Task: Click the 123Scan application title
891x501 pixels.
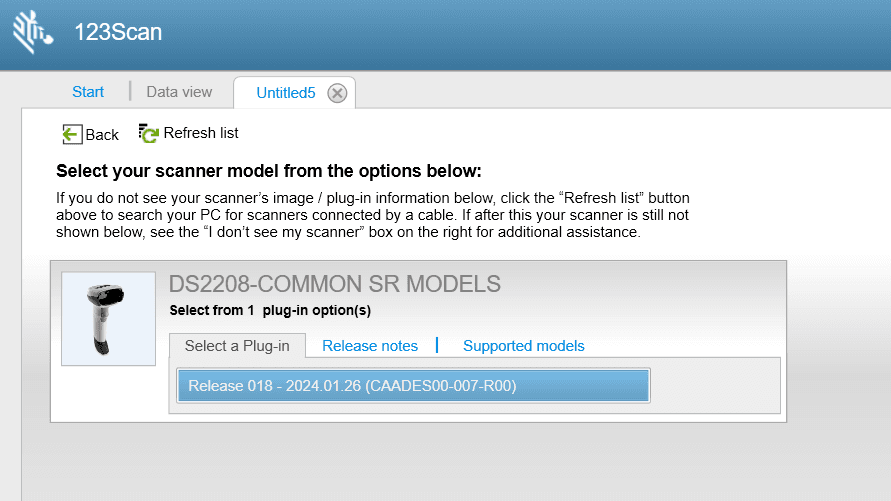Action: click(118, 32)
